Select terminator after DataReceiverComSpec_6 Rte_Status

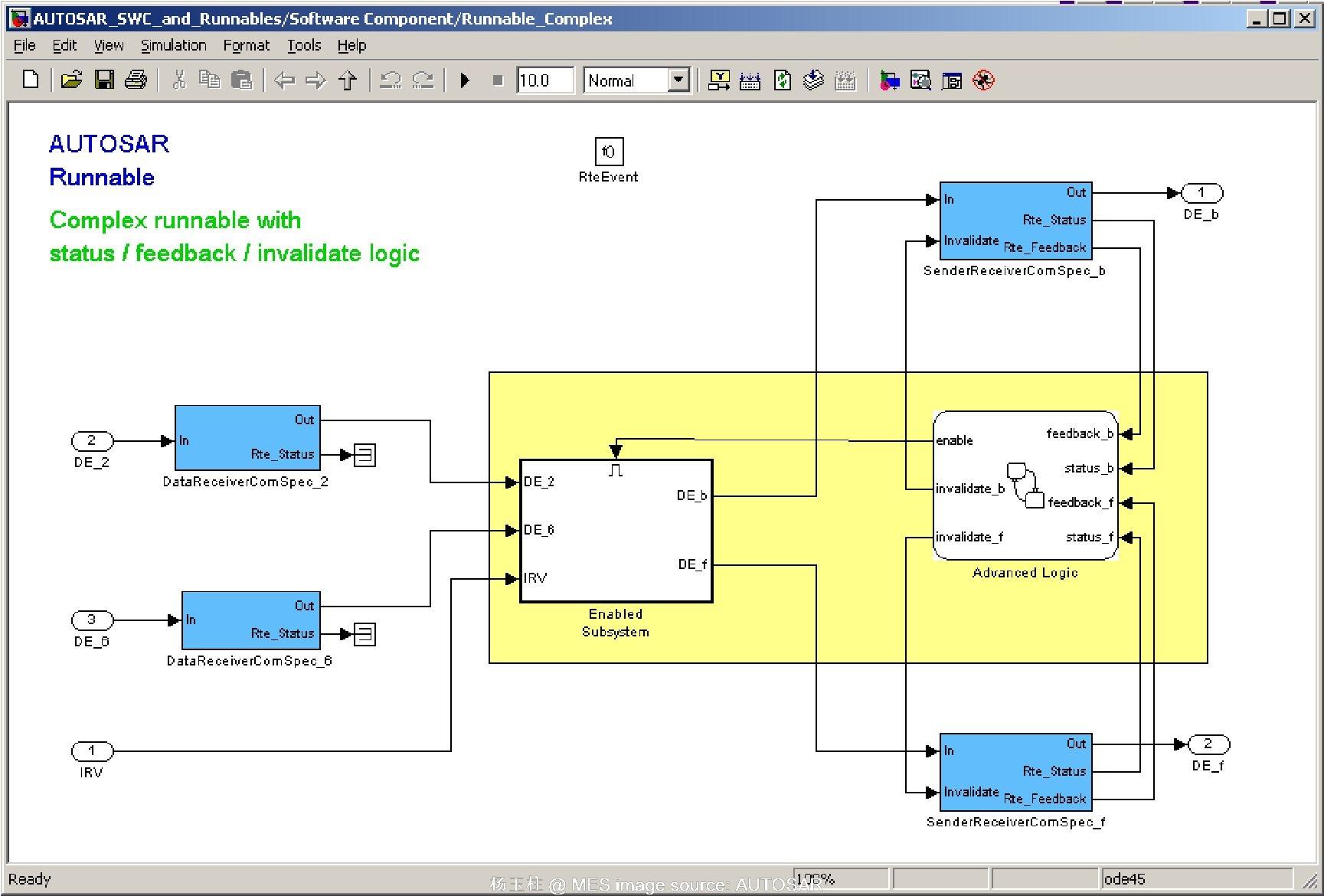point(365,634)
